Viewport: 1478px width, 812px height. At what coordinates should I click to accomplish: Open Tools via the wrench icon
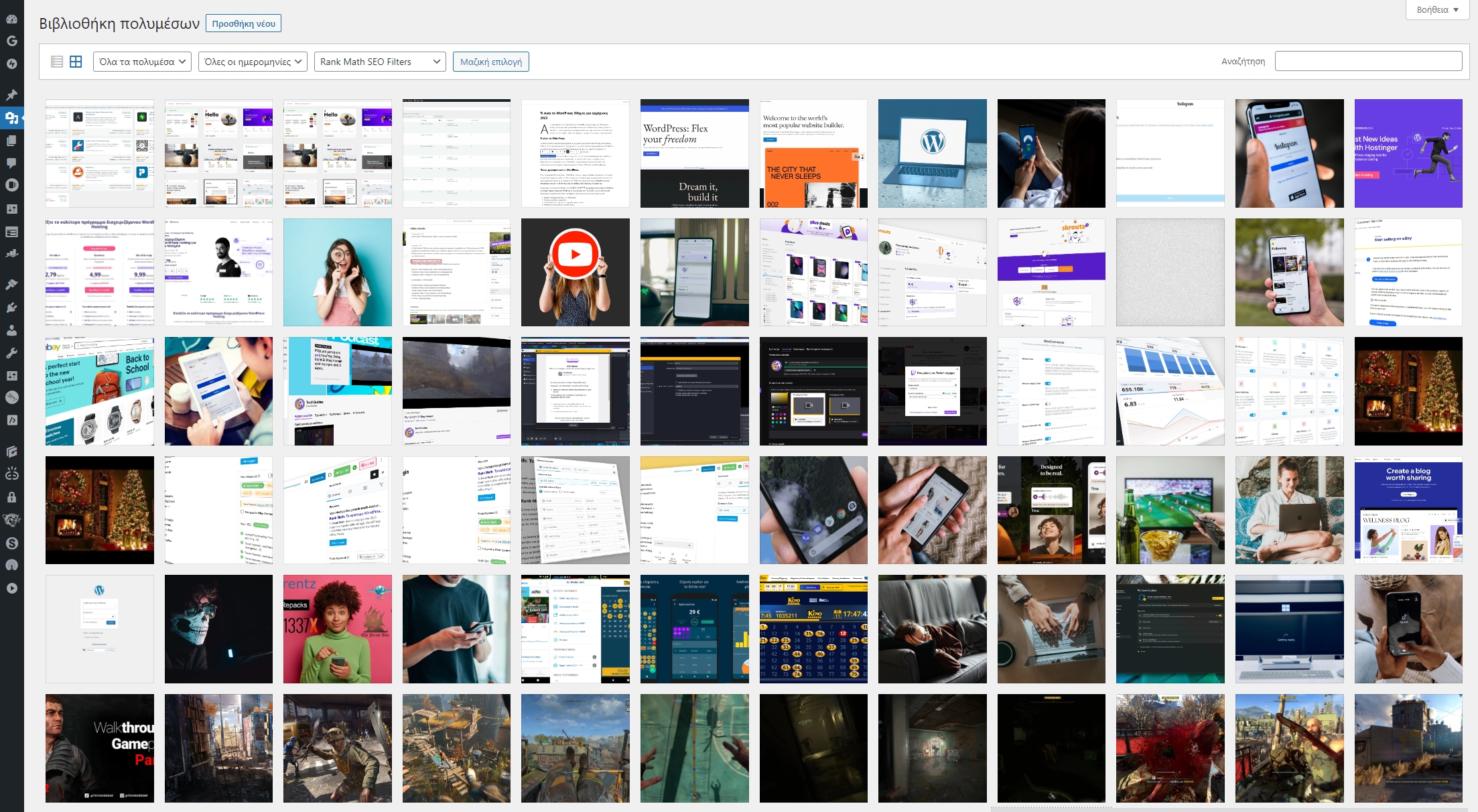click(11, 353)
